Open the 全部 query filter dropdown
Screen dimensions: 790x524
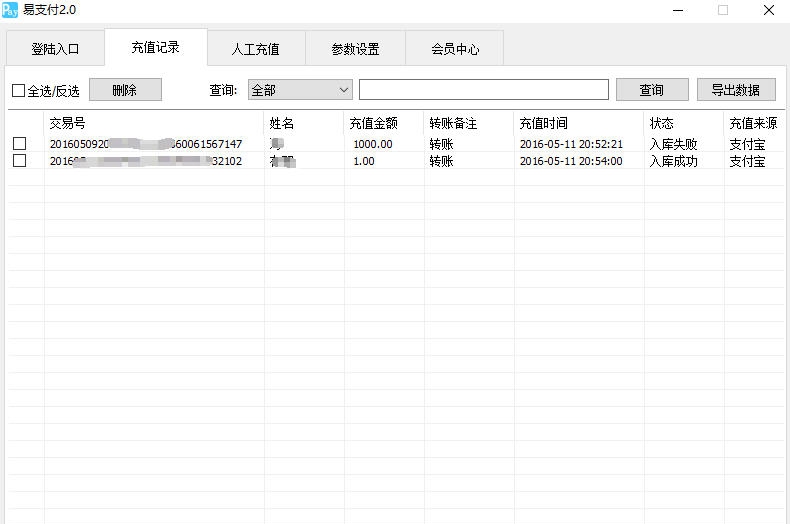(300, 90)
